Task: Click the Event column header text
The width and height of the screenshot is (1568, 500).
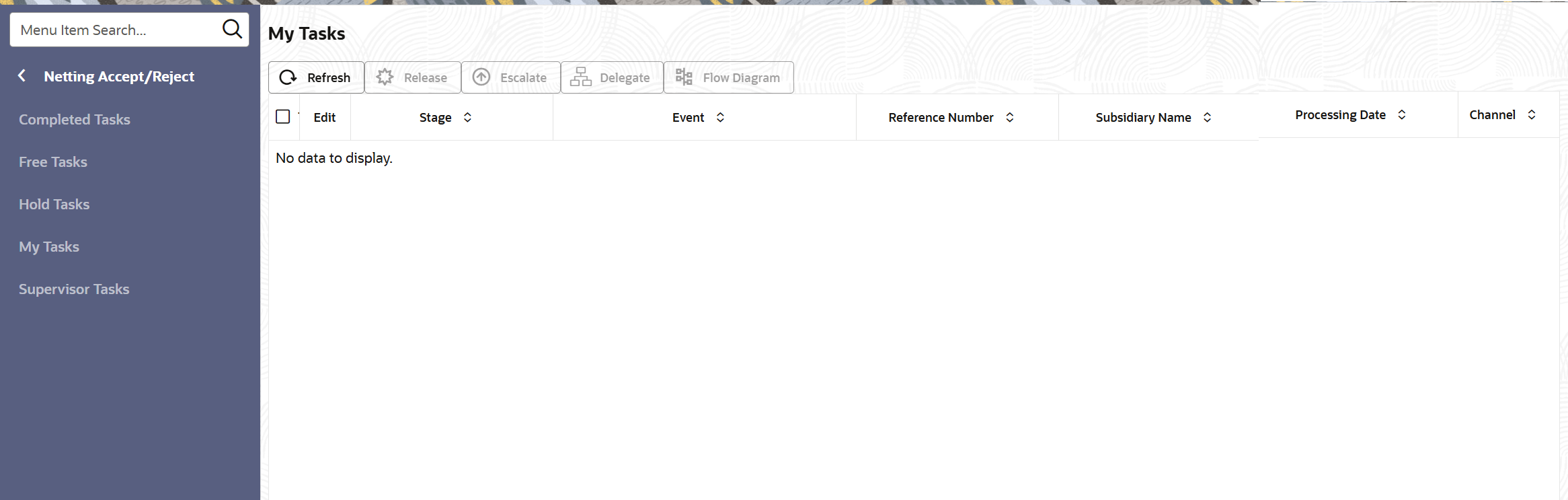Action: (688, 117)
